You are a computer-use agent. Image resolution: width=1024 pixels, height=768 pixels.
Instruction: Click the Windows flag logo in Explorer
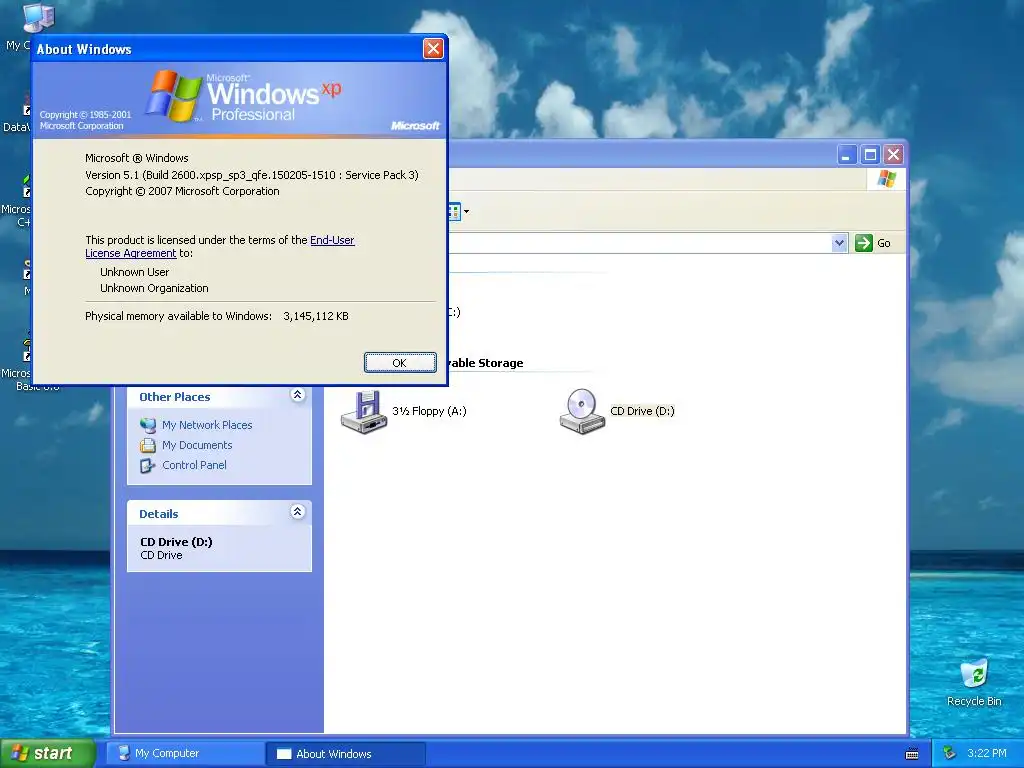[887, 178]
